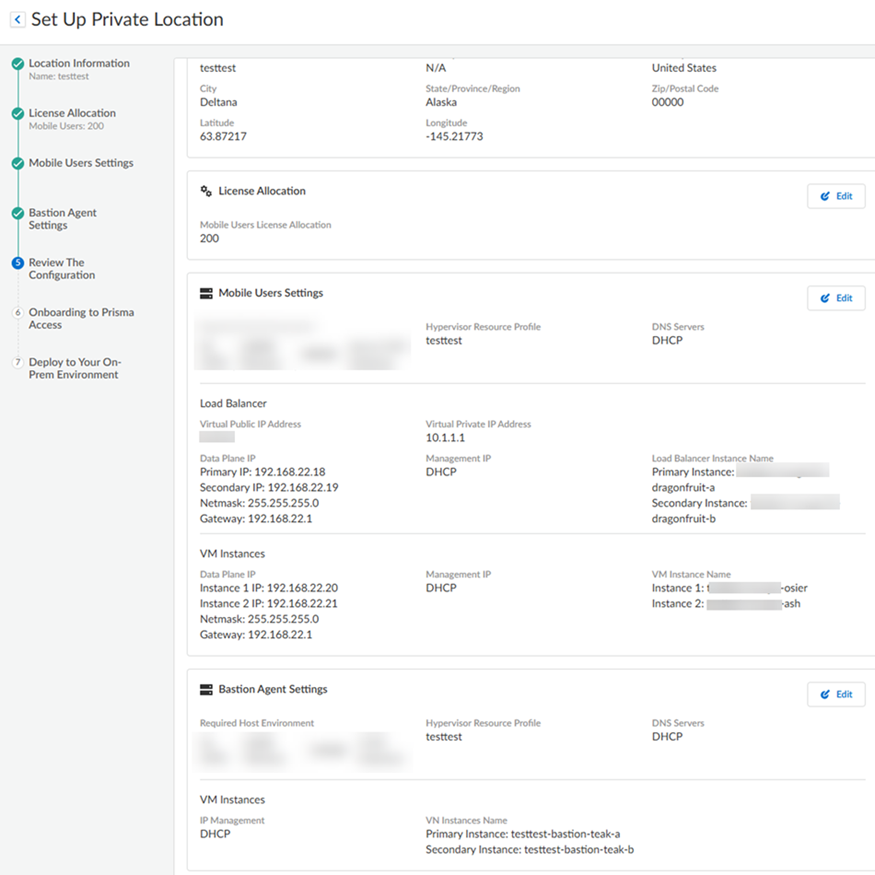
Task: Click the step 7 number icon
Action: tap(18, 363)
